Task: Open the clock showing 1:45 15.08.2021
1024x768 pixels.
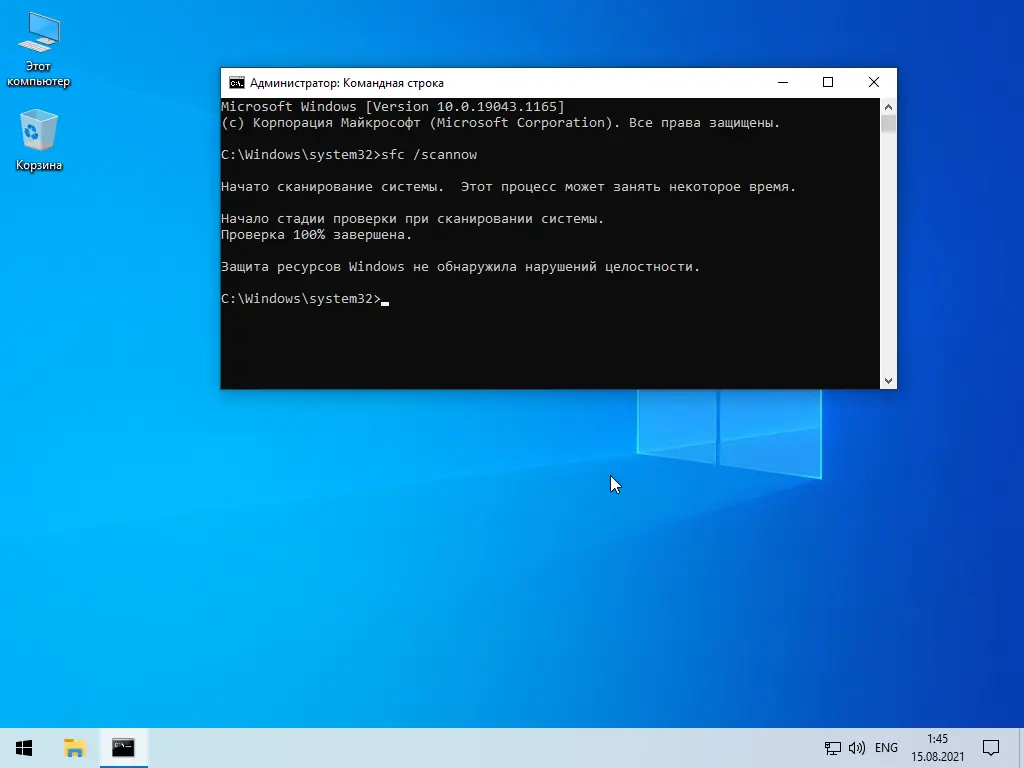Action: click(x=937, y=748)
